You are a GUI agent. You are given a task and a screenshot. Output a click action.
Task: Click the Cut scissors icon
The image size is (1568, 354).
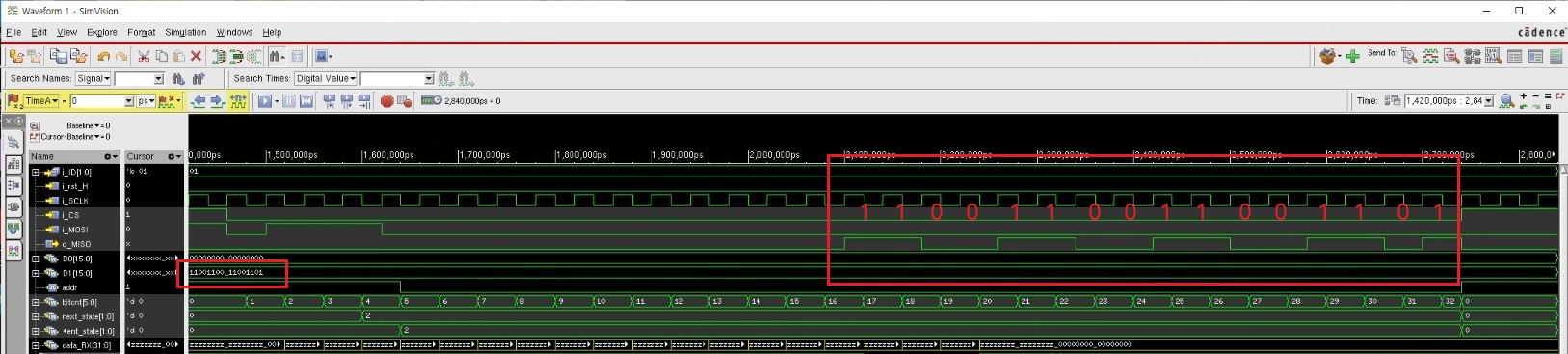pyautogui.click(x=144, y=56)
